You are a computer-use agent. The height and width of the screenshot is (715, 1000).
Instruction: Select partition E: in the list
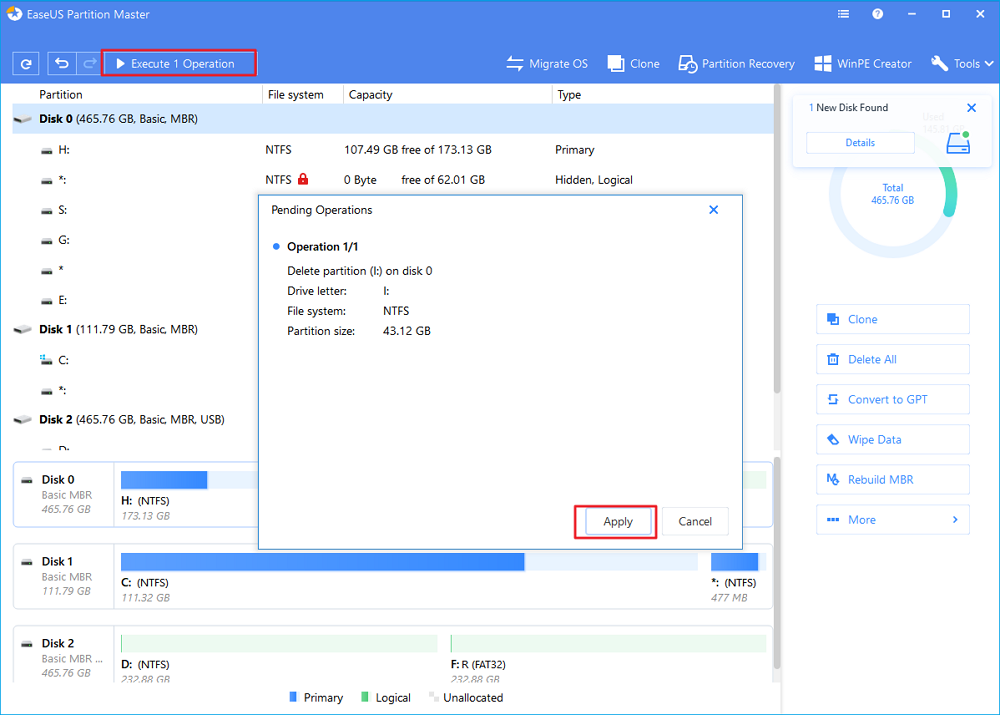[x=135, y=300]
